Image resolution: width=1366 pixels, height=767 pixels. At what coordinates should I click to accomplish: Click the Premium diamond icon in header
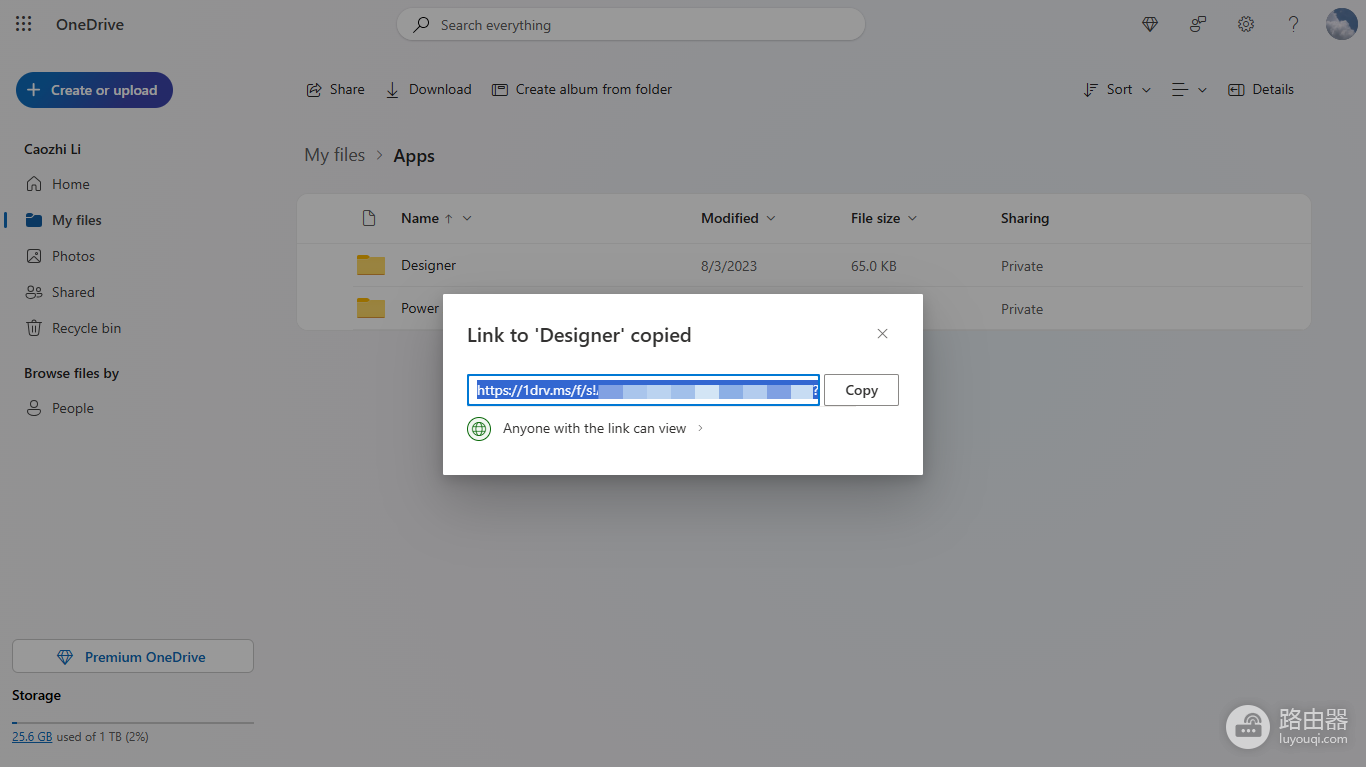pyautogui.click(x=1150, y=25)
